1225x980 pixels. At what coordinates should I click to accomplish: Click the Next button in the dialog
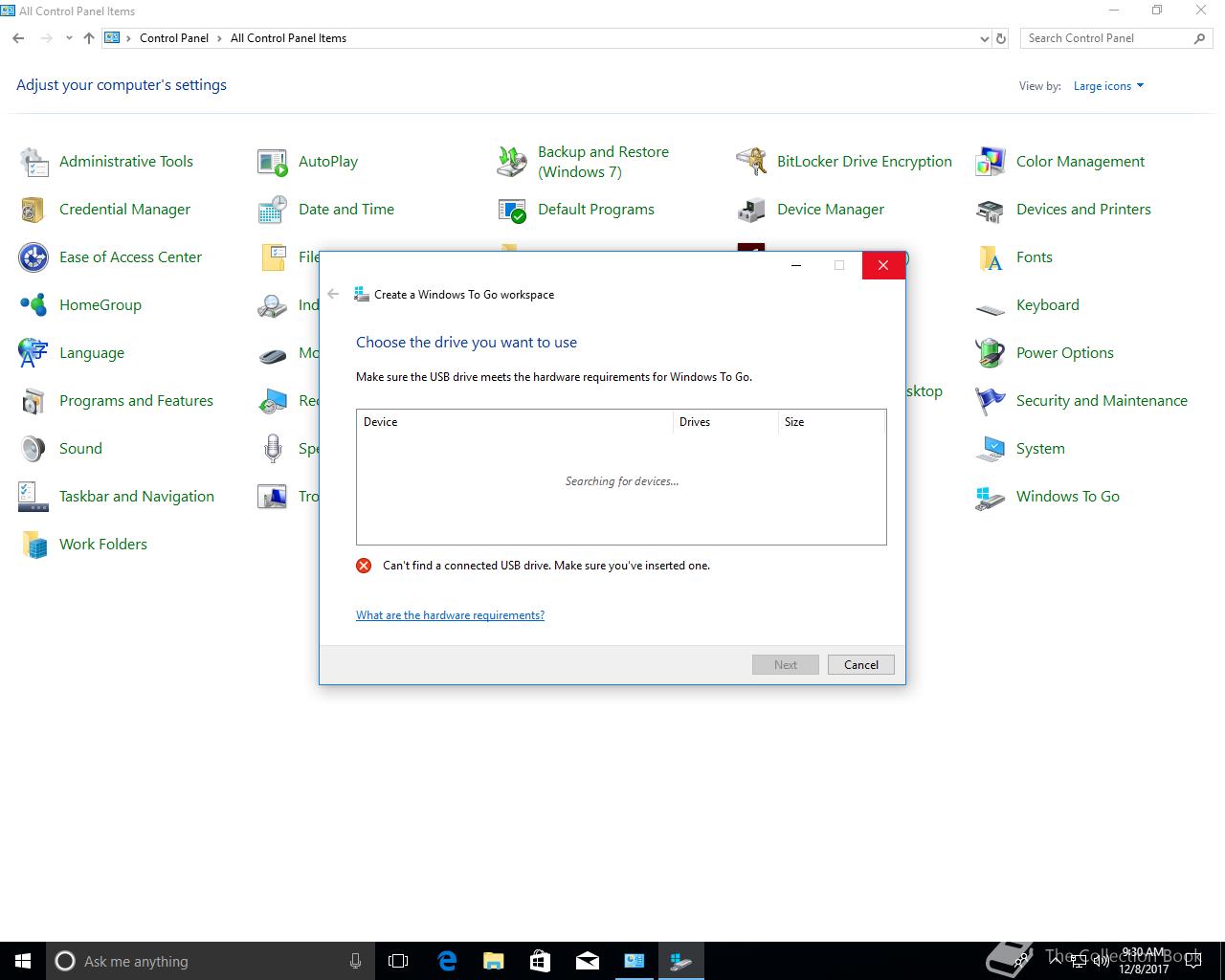pos(785,665)
